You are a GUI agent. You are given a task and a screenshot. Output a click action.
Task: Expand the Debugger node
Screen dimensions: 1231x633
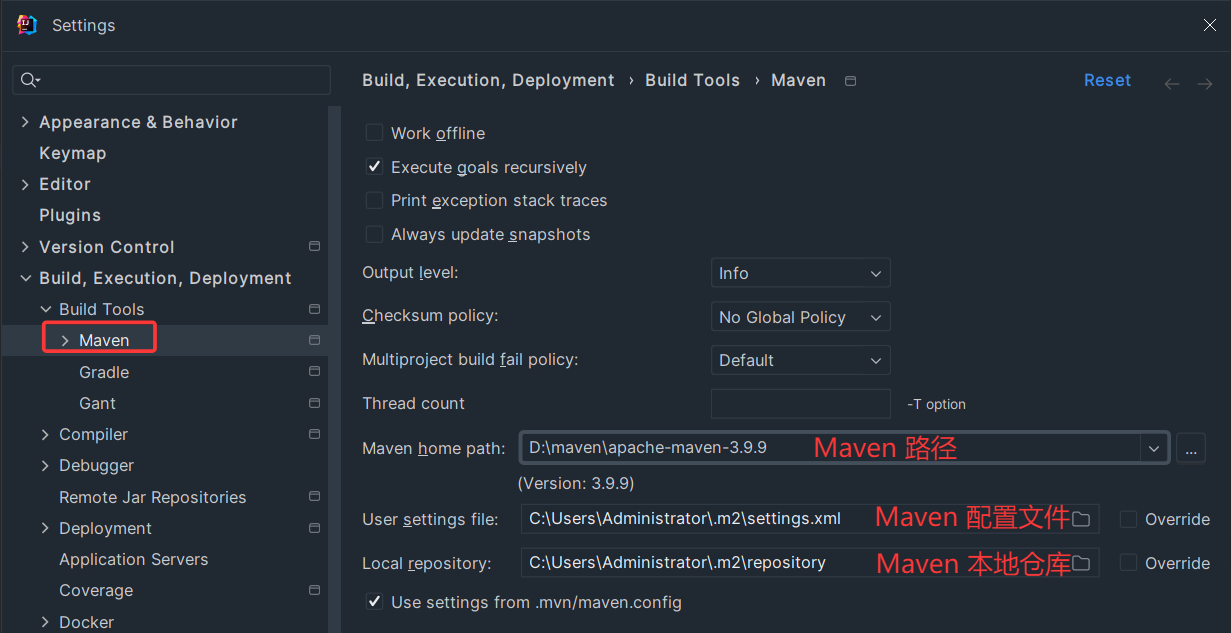45,465
